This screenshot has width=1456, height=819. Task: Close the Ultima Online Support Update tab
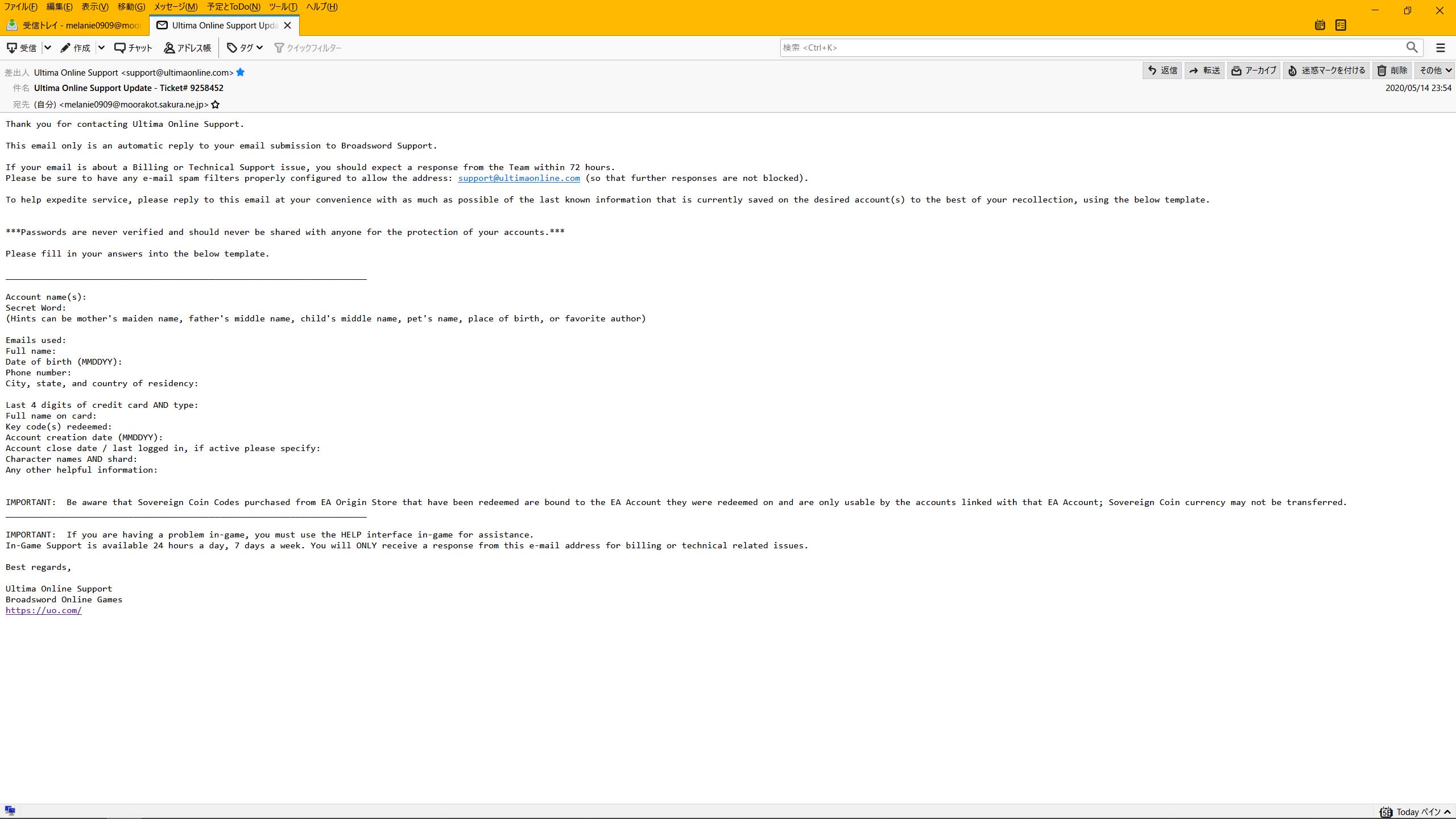pyautogui.click(x=288, y=25)
